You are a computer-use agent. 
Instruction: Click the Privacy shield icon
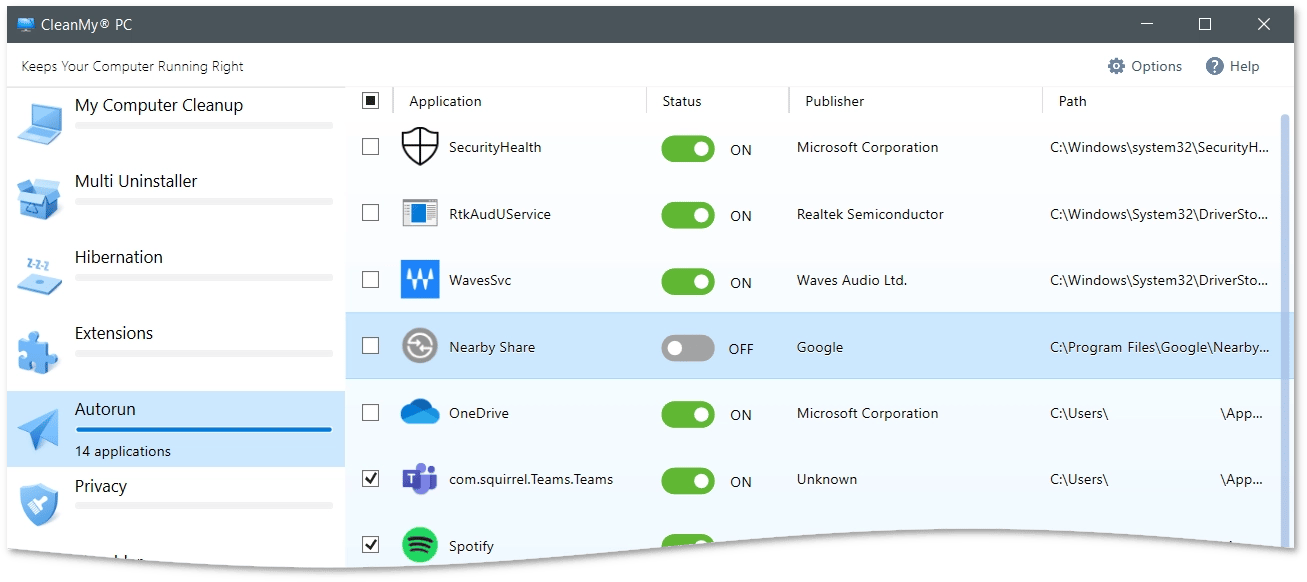click(40, 505)
